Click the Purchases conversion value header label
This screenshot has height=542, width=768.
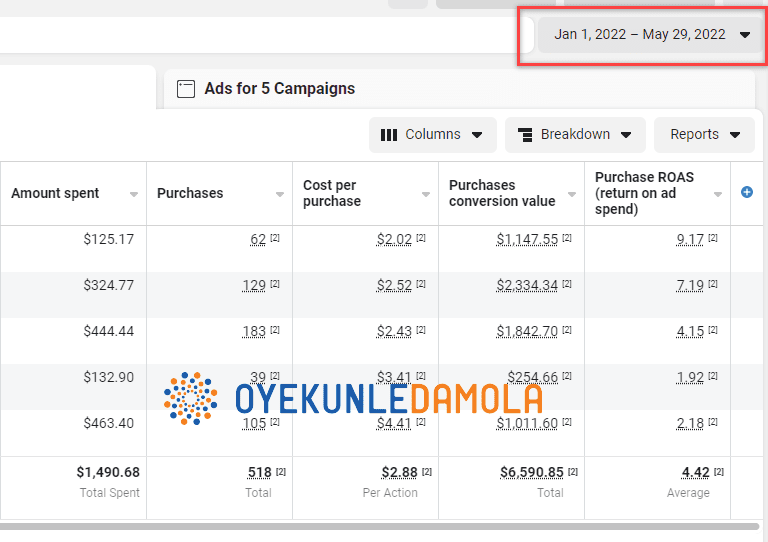pyautogui.click(x=502, y=193)
